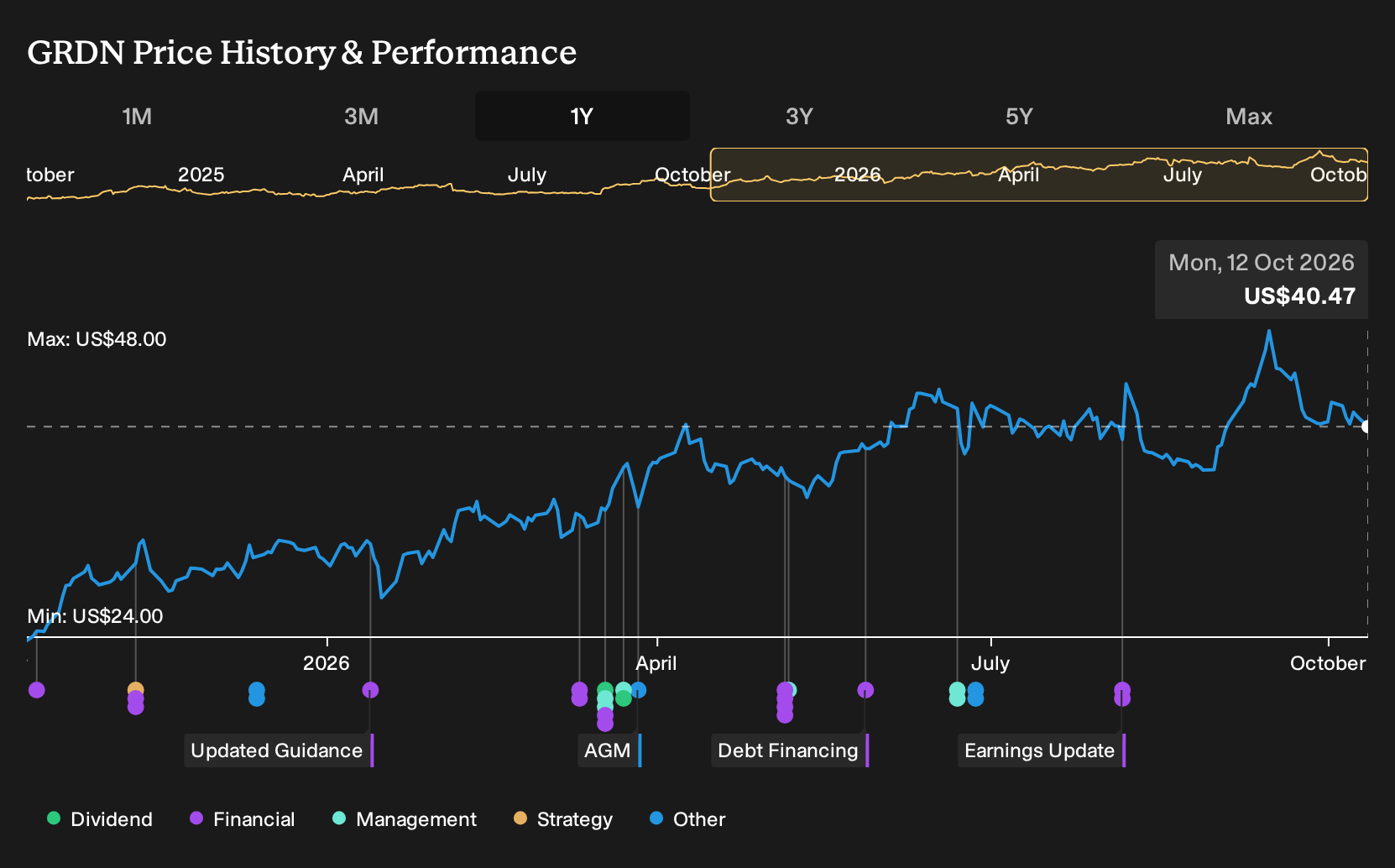Toggle the Management legend filter

pos(405,819)
